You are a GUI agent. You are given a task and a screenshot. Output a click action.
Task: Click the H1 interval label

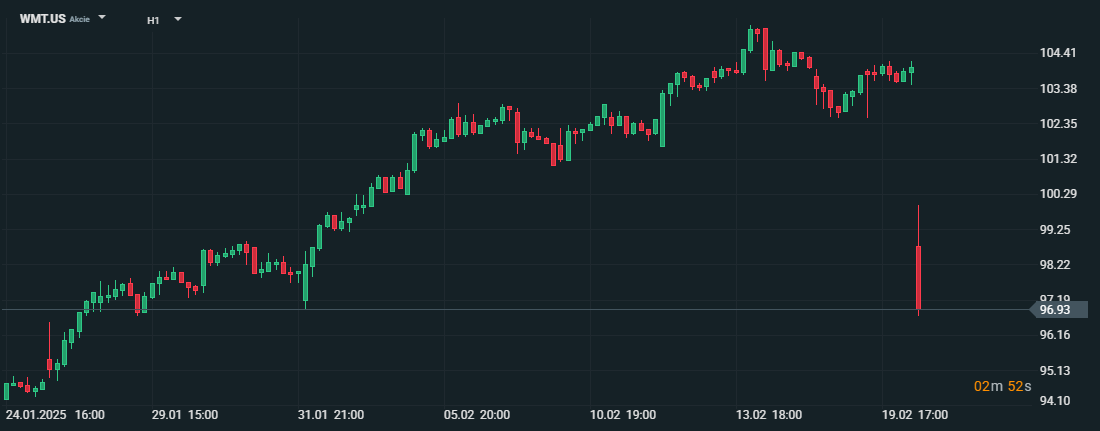point(153,20)
